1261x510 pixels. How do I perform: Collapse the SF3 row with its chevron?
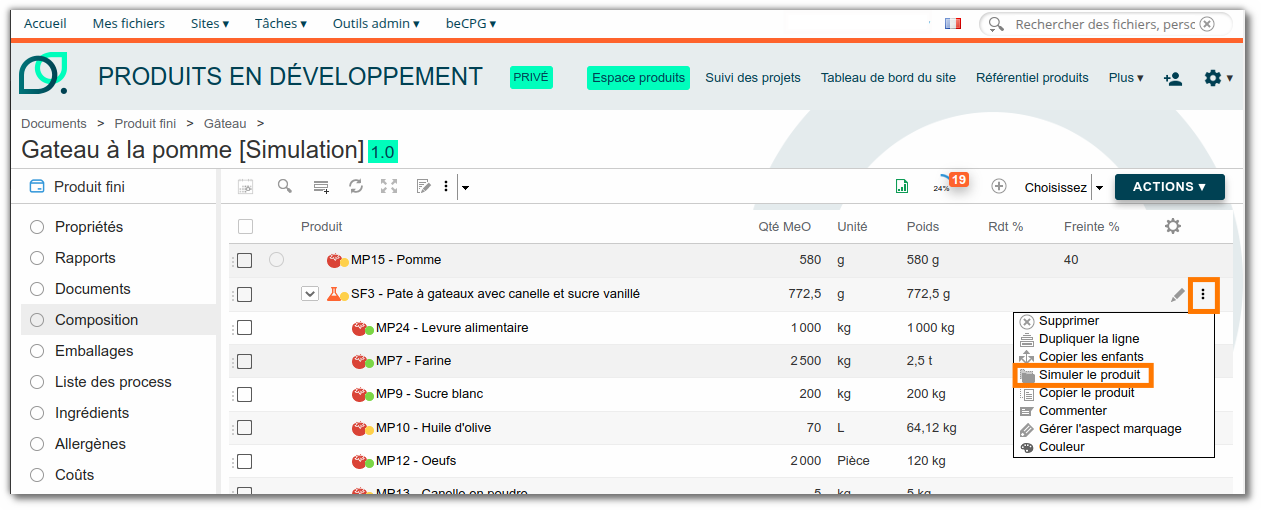310,294
